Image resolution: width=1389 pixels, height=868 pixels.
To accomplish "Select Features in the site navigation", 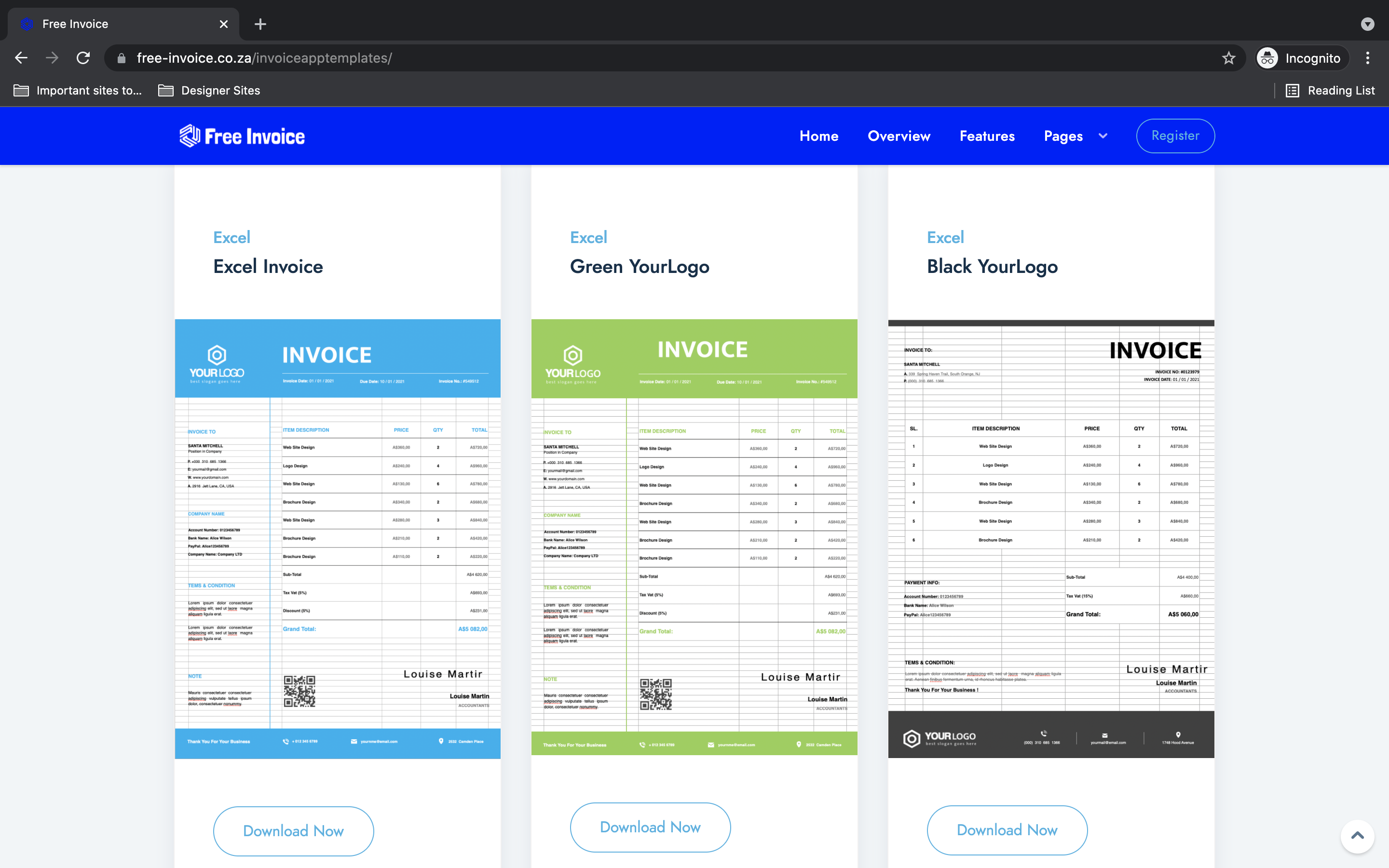I will point(987,136).
